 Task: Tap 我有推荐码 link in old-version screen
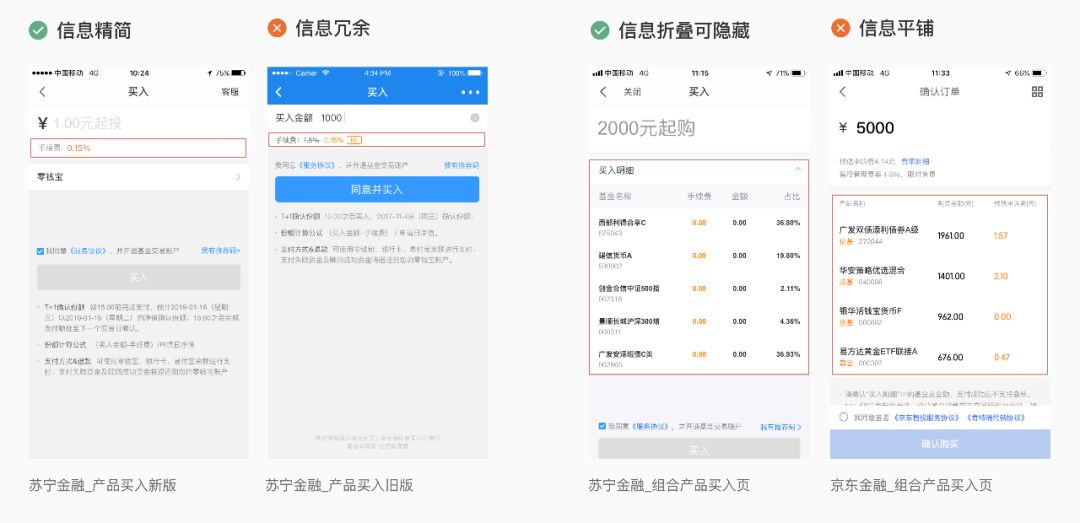(461, 165)
